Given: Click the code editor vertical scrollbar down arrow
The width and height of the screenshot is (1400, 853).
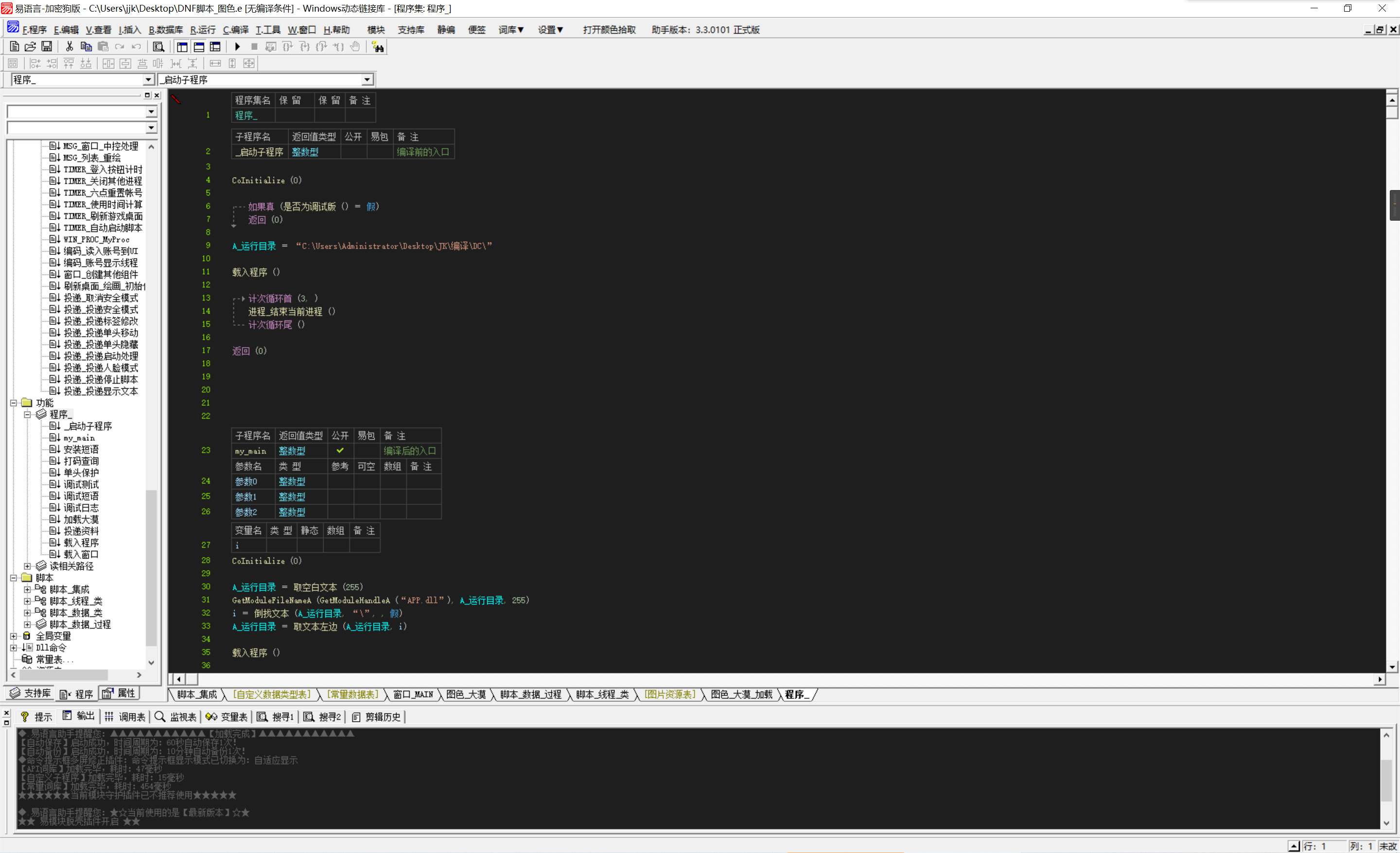Looking at the screenshot, I should coord(1392,667).
